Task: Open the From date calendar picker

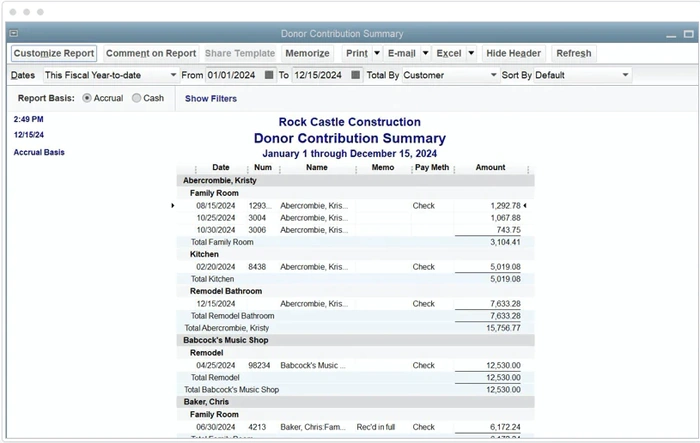Action: pyautogui.click(x=269, y=75)
